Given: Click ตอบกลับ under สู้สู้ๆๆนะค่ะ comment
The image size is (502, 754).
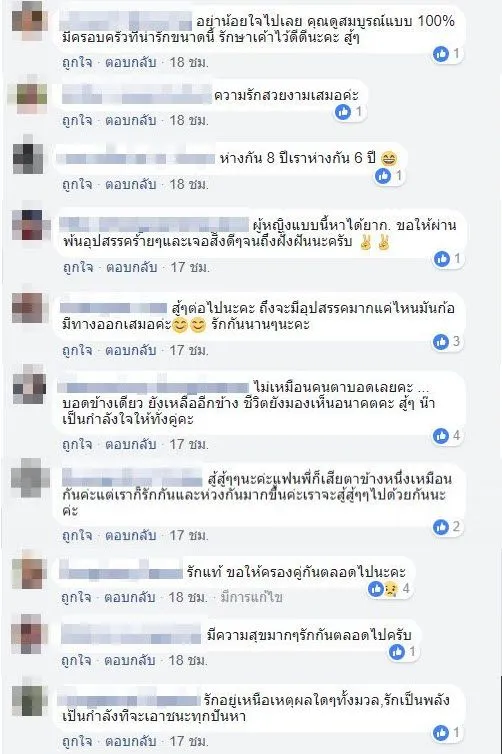Looking at the screenshot, I should pos(131,535).
